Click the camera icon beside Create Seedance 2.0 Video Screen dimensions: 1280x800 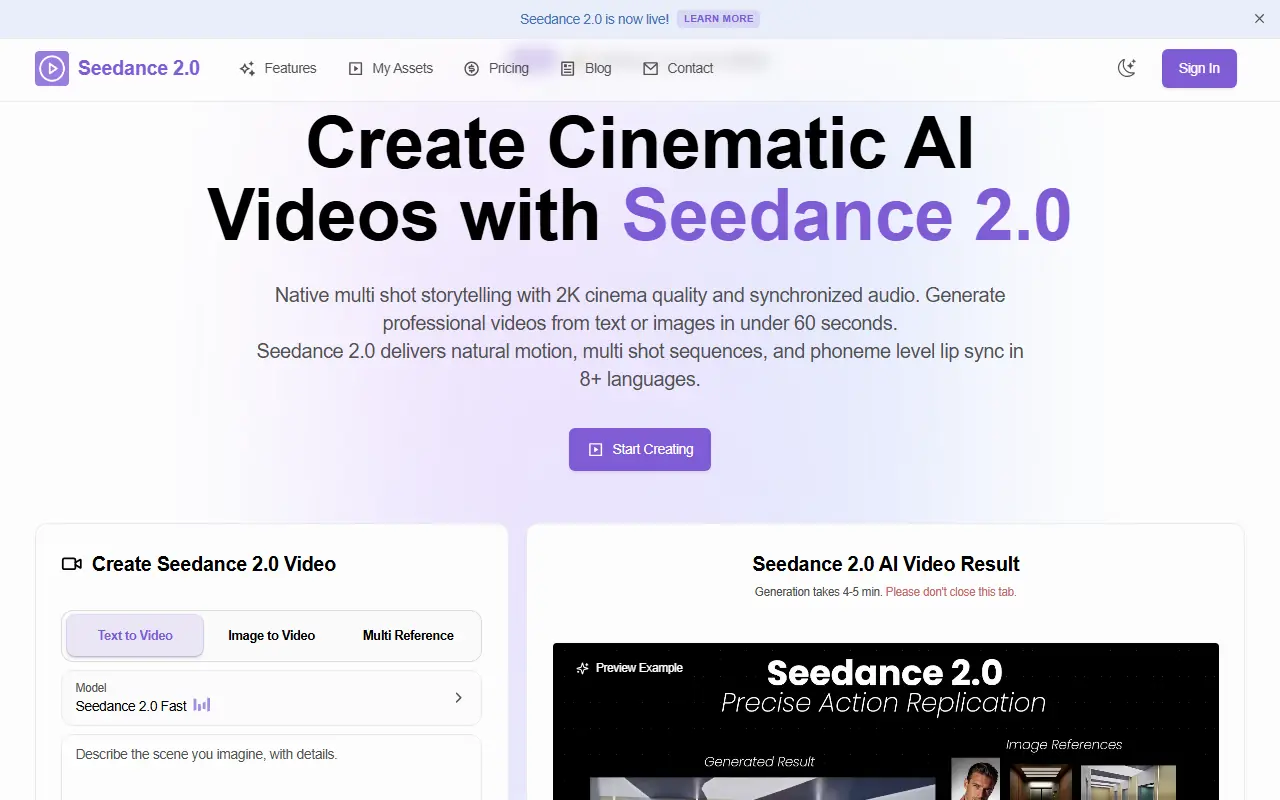coord(71,564)
